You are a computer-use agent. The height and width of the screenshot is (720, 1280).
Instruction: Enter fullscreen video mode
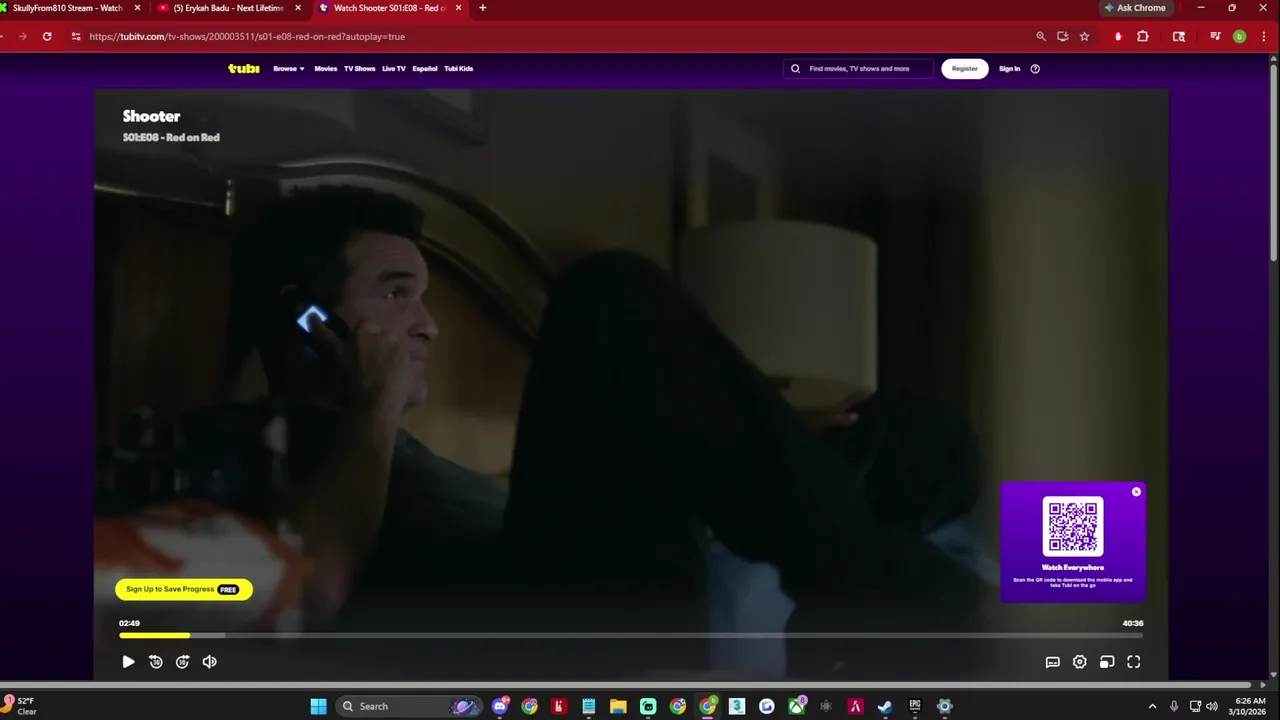(x=1134, y=662)
